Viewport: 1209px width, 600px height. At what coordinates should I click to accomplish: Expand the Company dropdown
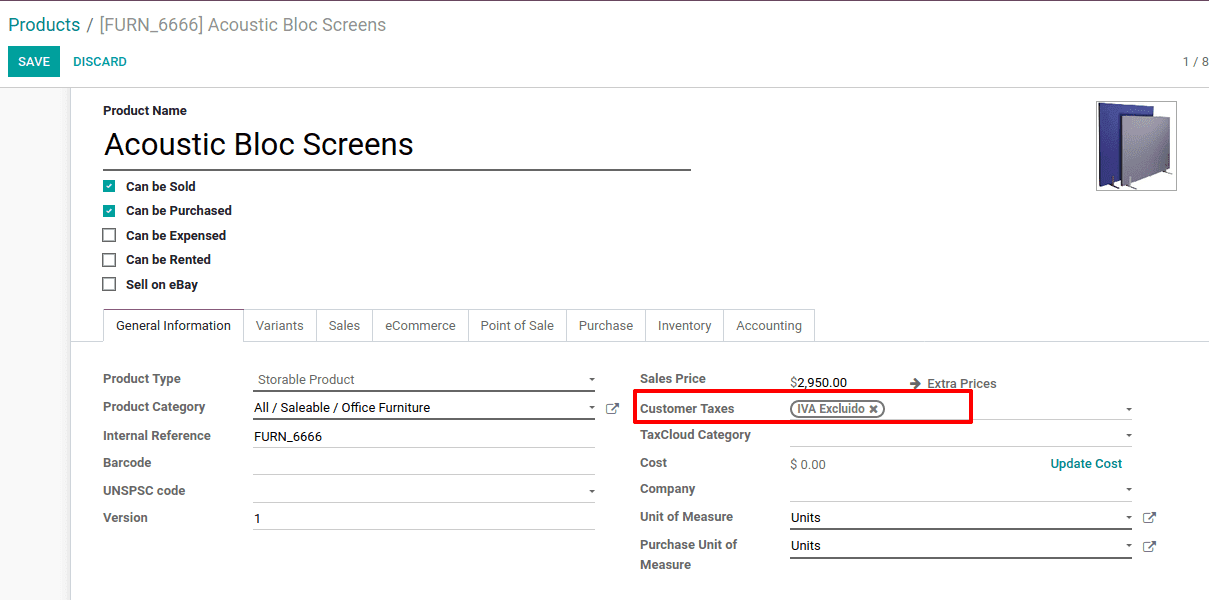(x=1129, y=490)
